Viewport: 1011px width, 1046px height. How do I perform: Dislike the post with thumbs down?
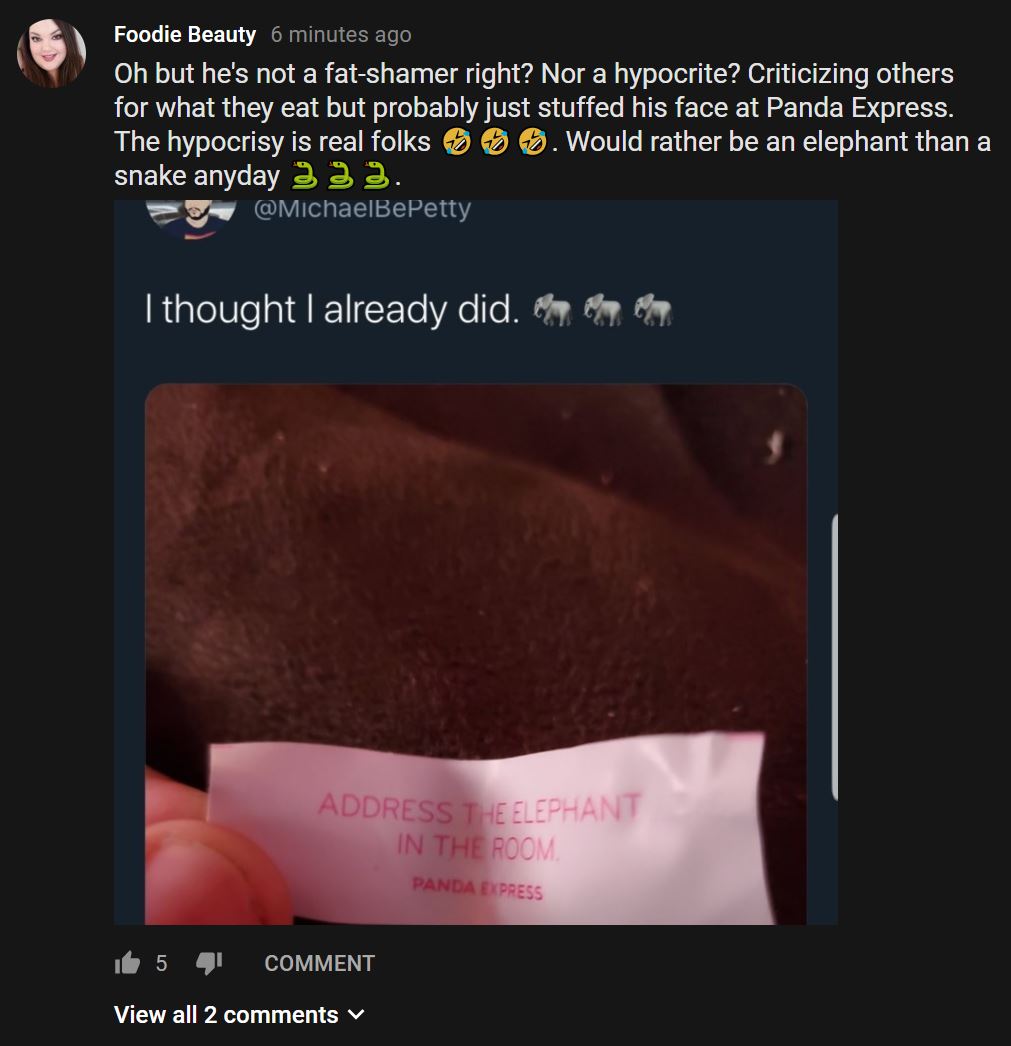(x=209, y=963)
